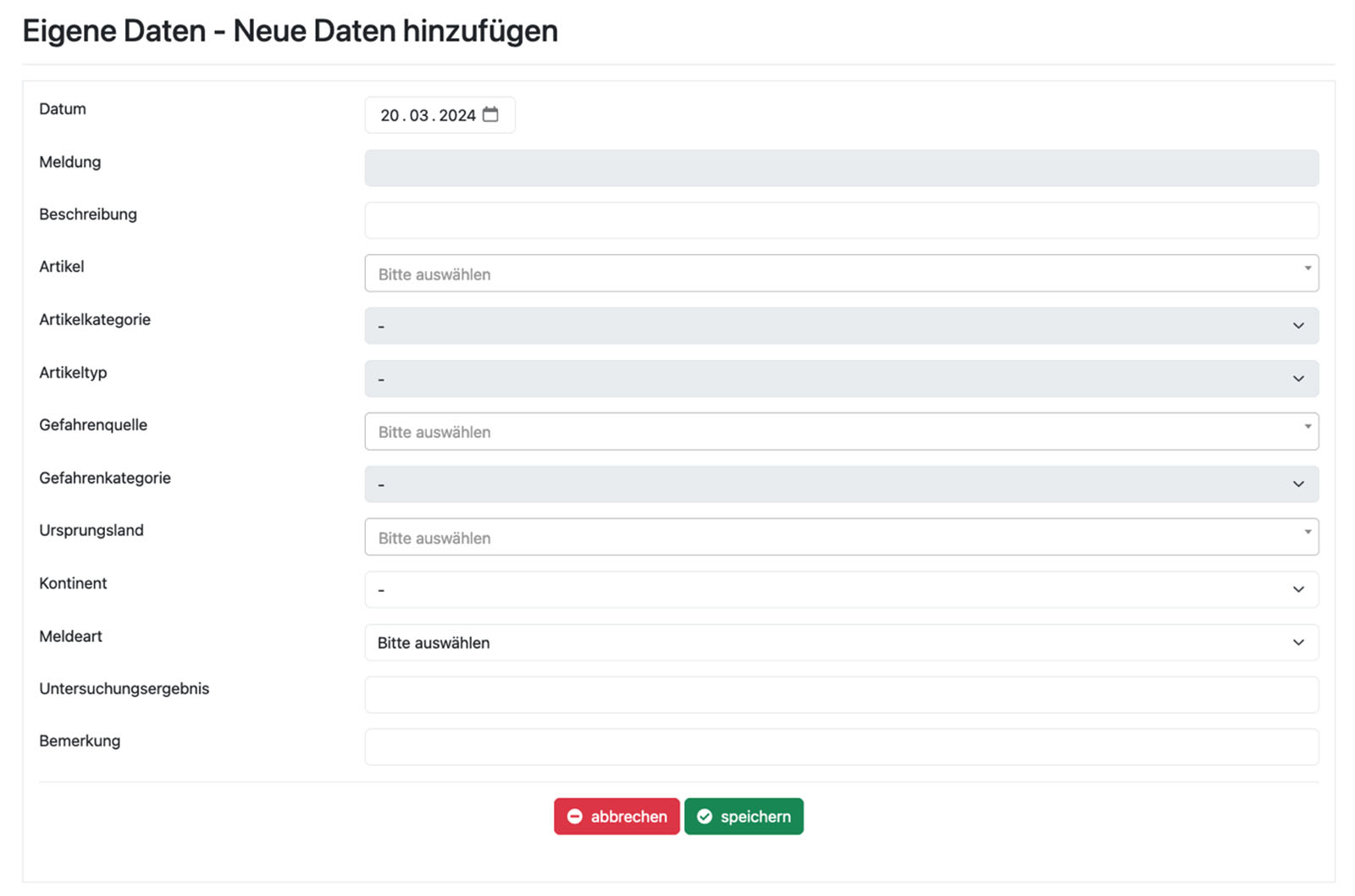Expand the Kontinent dropdown
Viewport: 1355px width, 896px height.
point(841,589)
